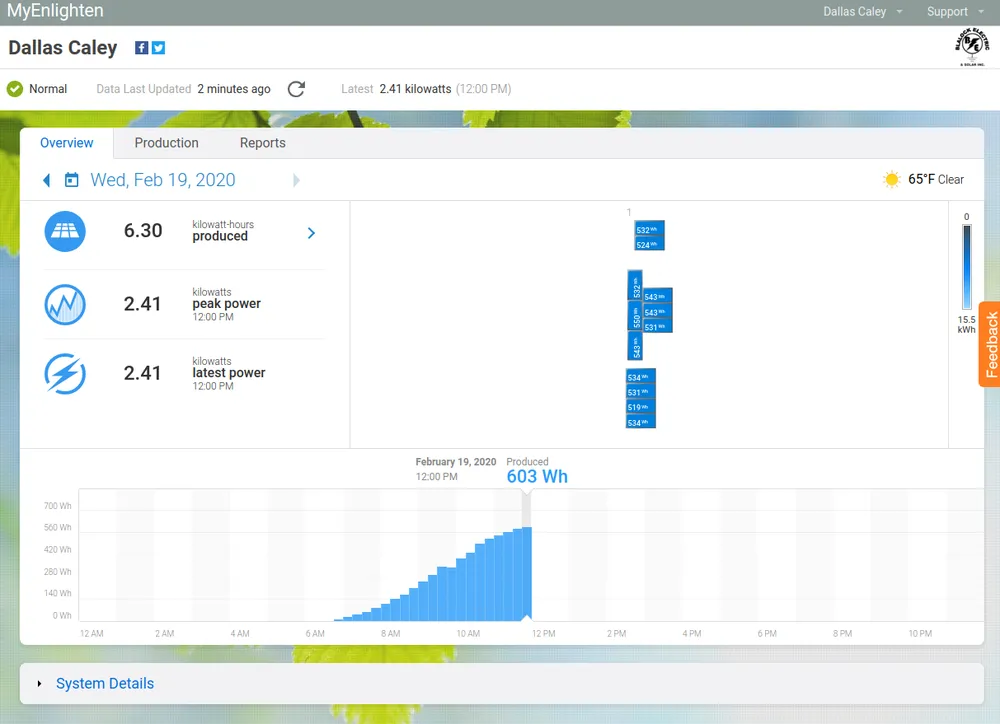Open the calendar date picker icon
The width and height of the screenshot is (1000, 724).
click(x=71, y=180)
